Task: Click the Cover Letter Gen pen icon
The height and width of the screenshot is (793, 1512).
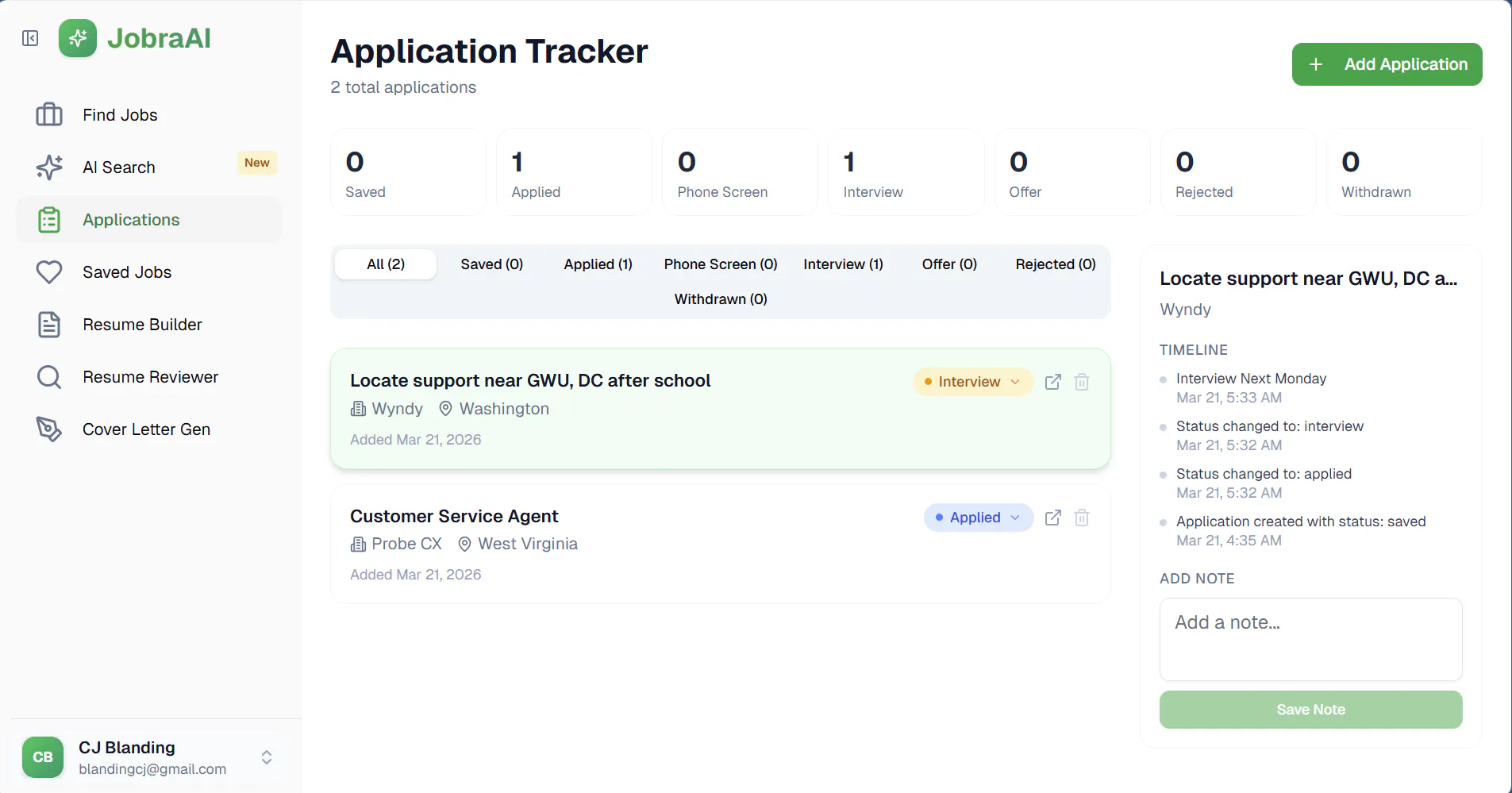Action: pyautogui.click(x=49, y=429)
